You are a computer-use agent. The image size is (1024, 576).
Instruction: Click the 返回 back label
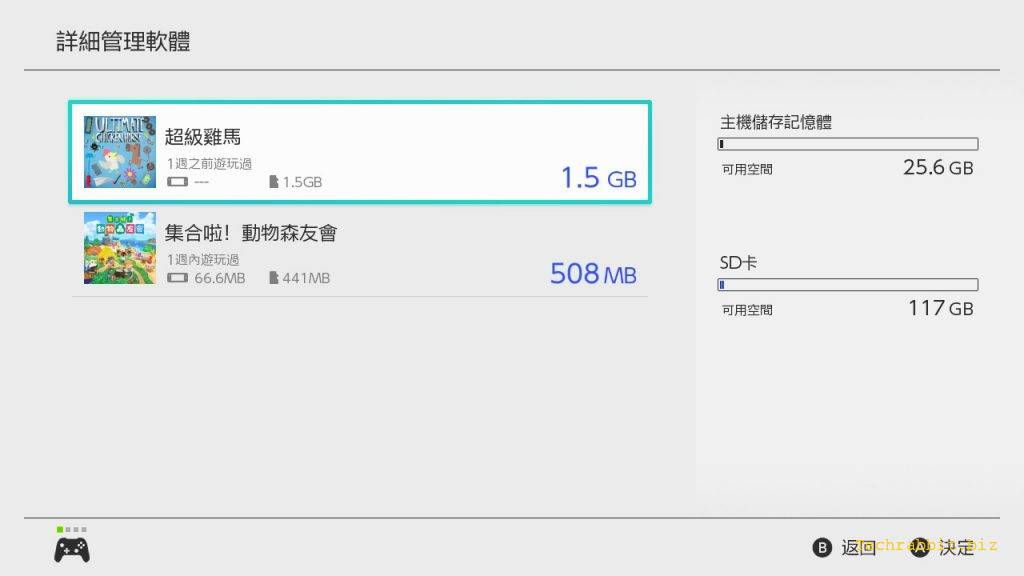(857, 547)
